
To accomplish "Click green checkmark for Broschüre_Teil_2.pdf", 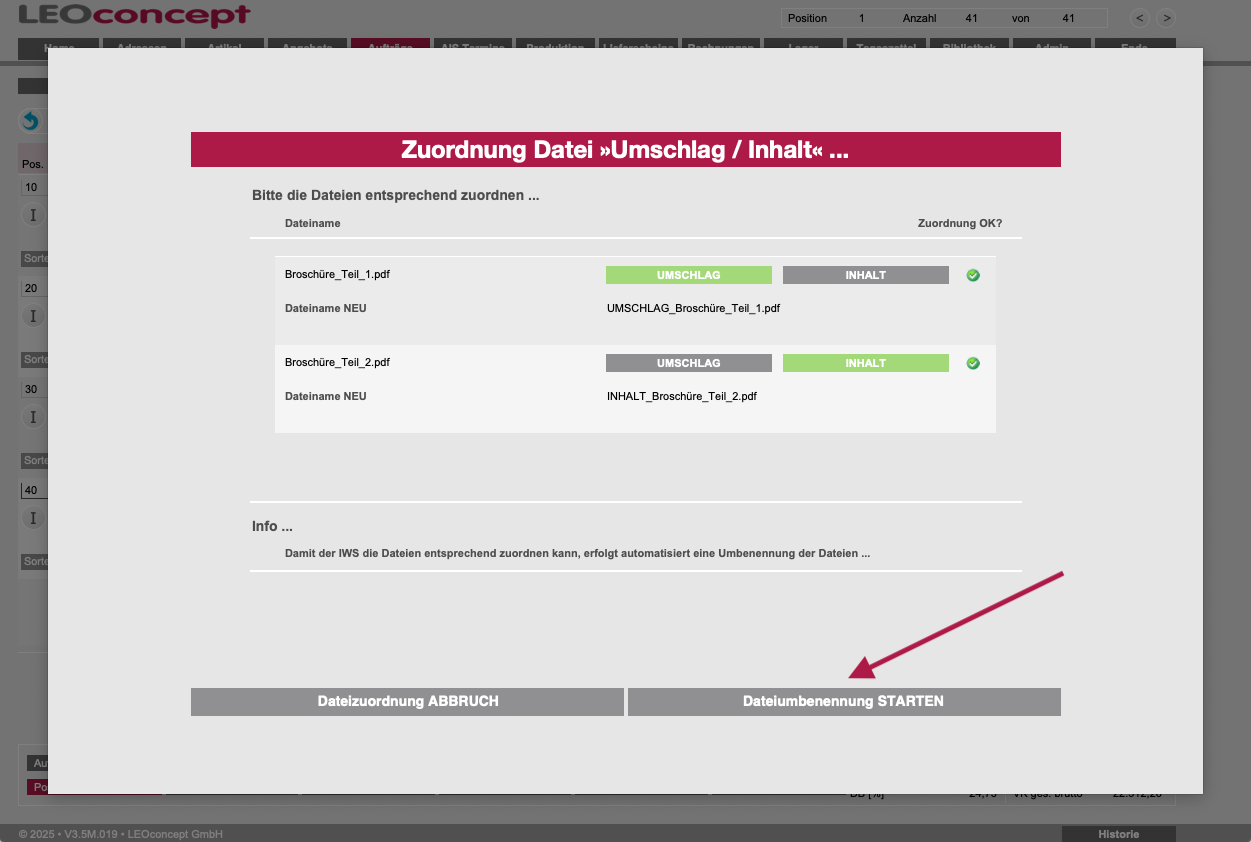I will pos(973,363).
